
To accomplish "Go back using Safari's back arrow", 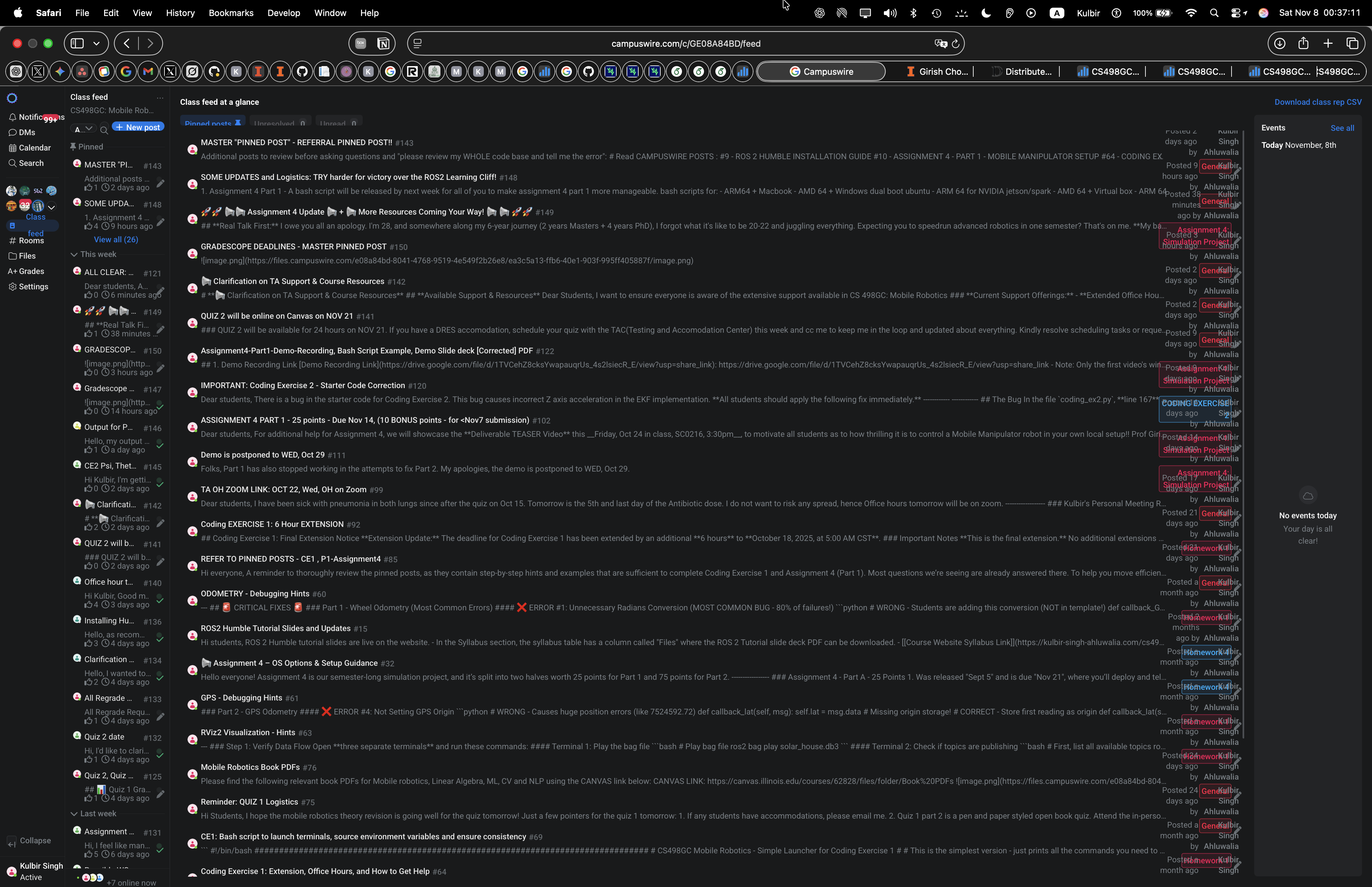I will [127, 43].
